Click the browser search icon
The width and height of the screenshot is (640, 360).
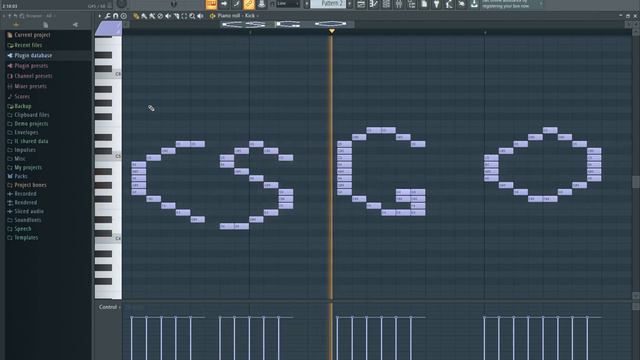(22, 16)
